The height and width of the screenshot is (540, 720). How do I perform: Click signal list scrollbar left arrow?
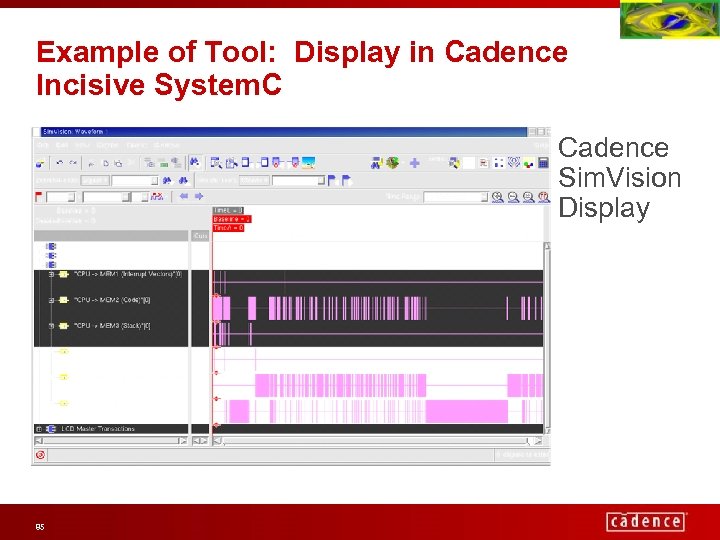[39, 441]
